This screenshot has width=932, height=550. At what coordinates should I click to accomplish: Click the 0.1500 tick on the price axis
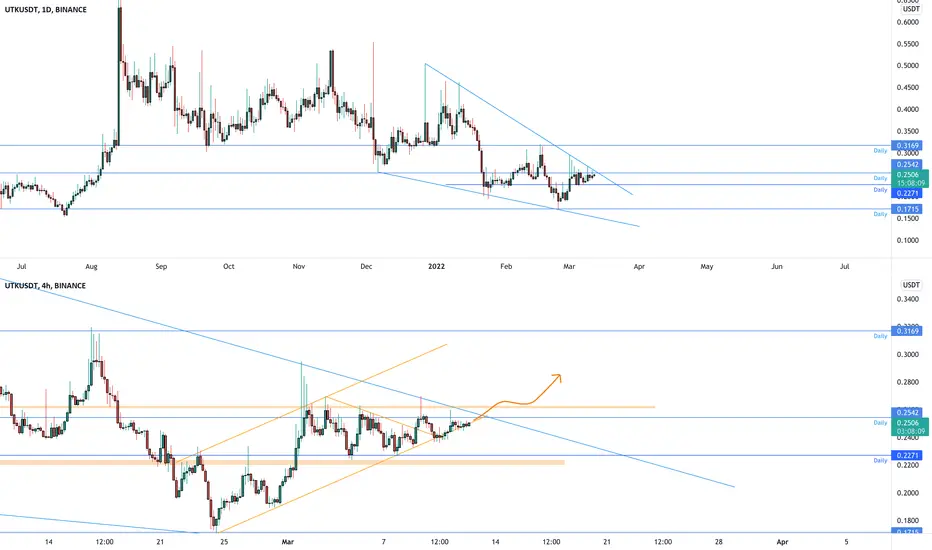907,219
